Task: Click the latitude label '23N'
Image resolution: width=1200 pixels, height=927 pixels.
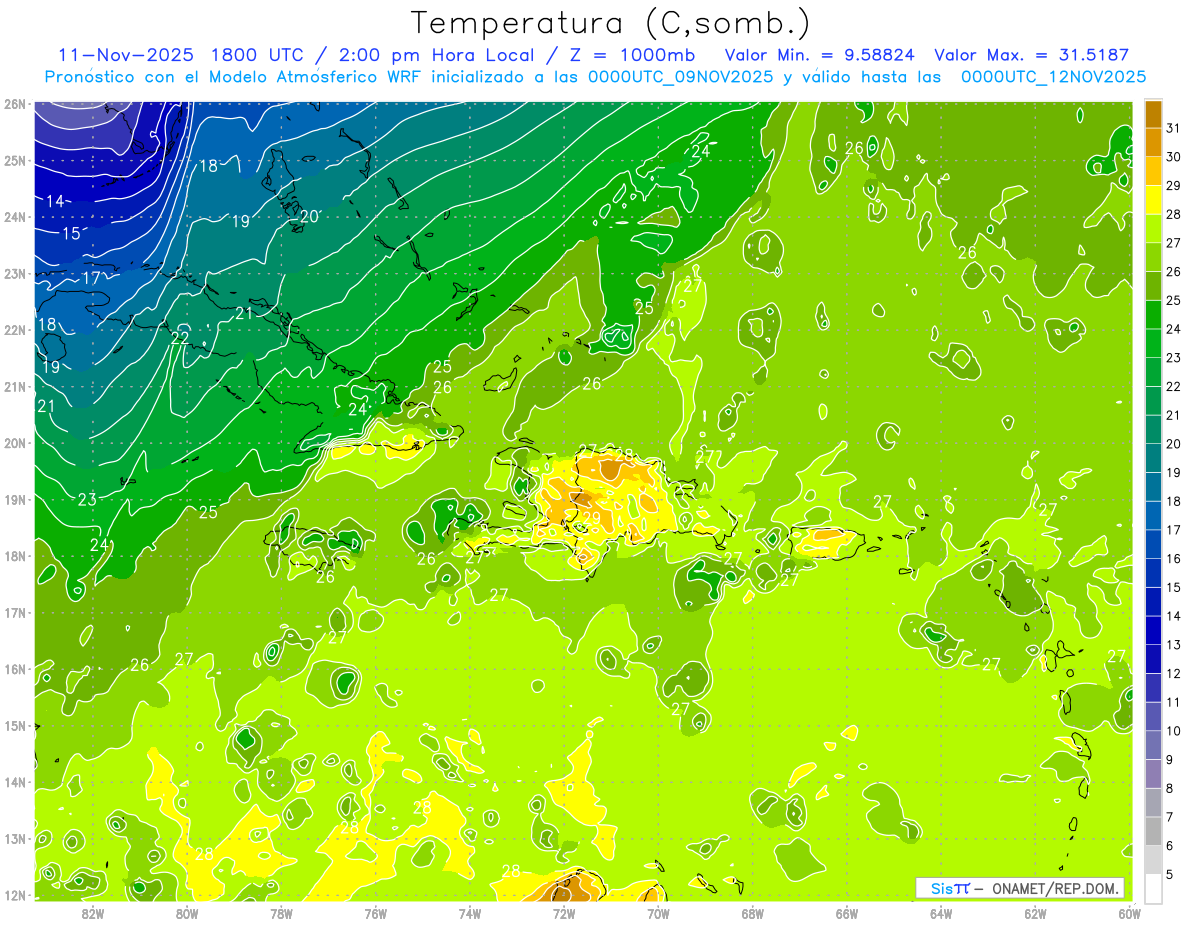Action: [x=15, y=274]
